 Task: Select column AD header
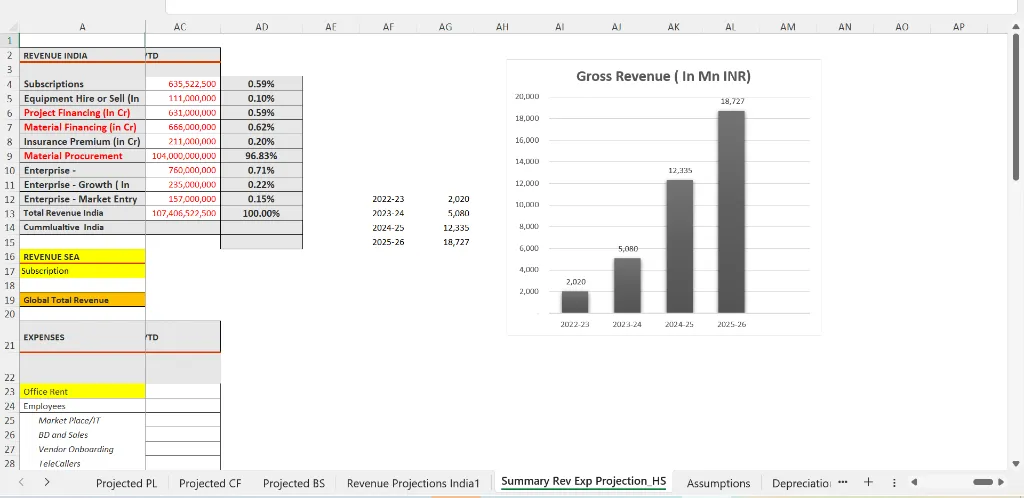[262, 27]
